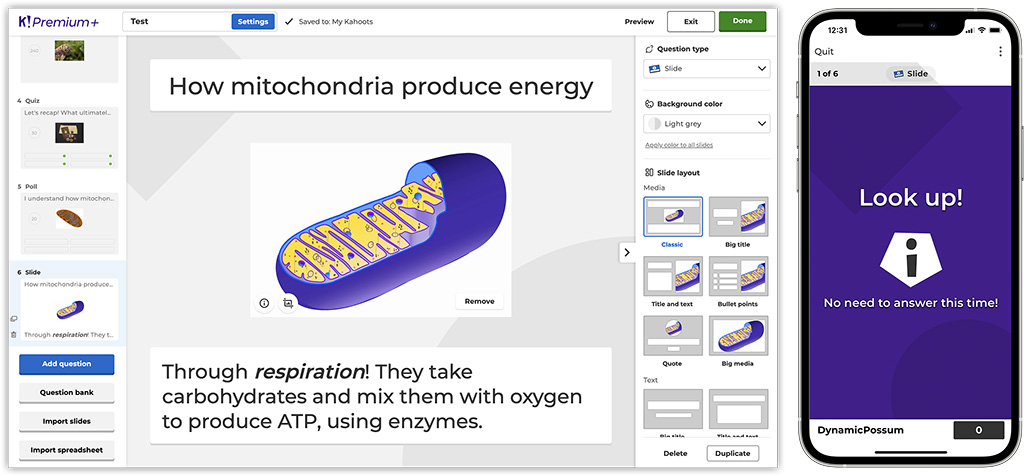This screenshot has height=476, width=1024.
Task: Open the Question type dropdown
Action: point(707,69)
